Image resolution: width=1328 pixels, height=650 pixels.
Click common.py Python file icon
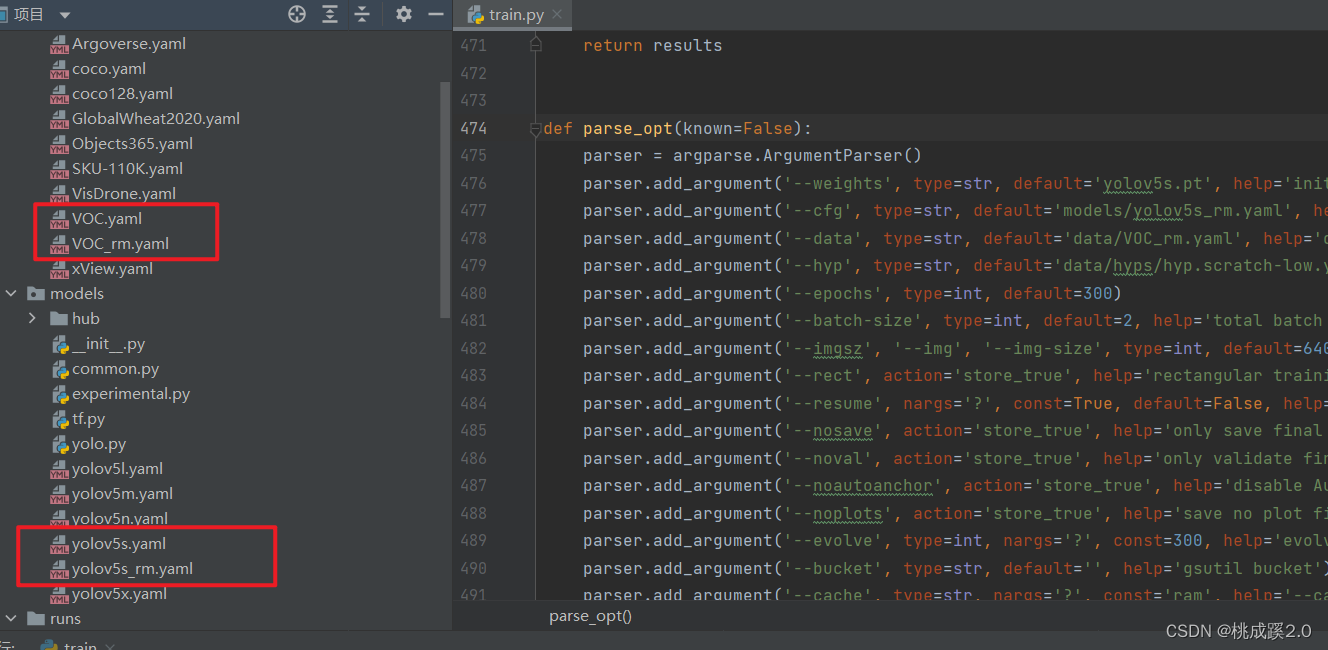click(59, 369)
